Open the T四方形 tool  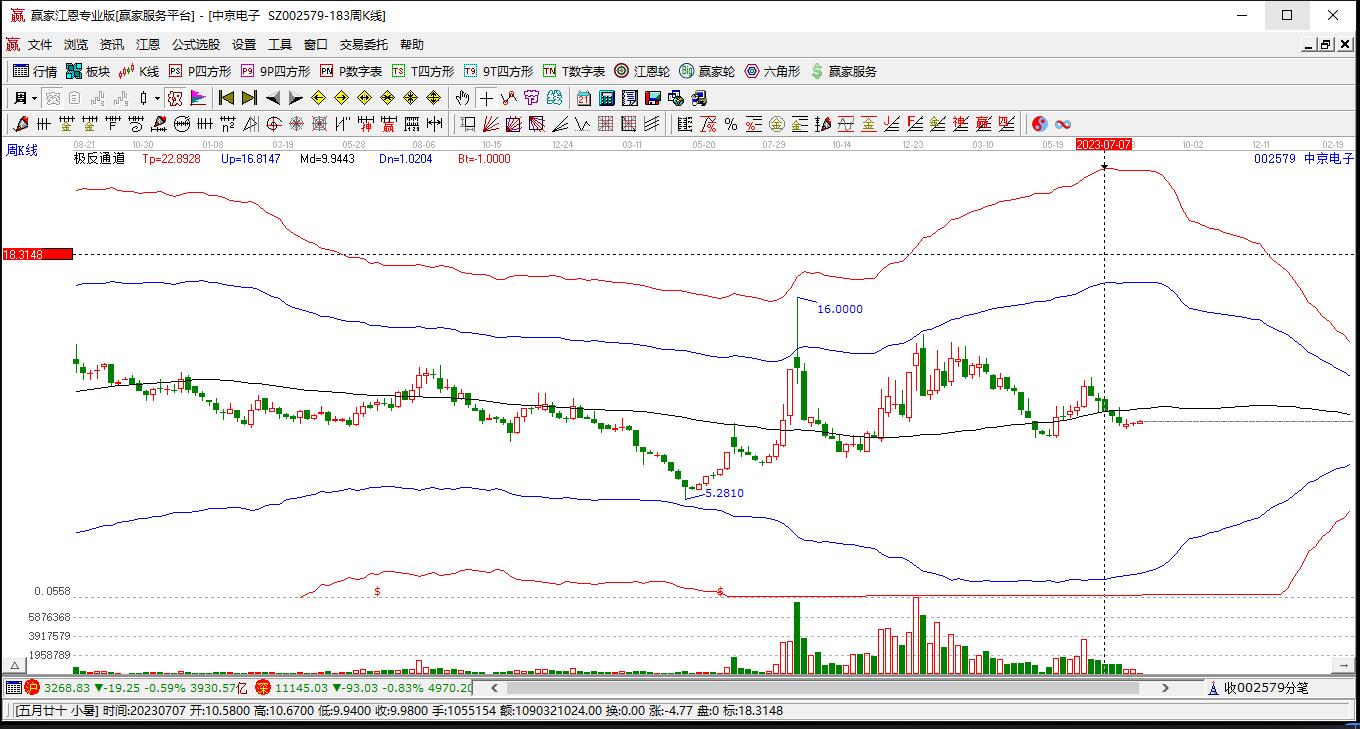click(x=423, y=71)
